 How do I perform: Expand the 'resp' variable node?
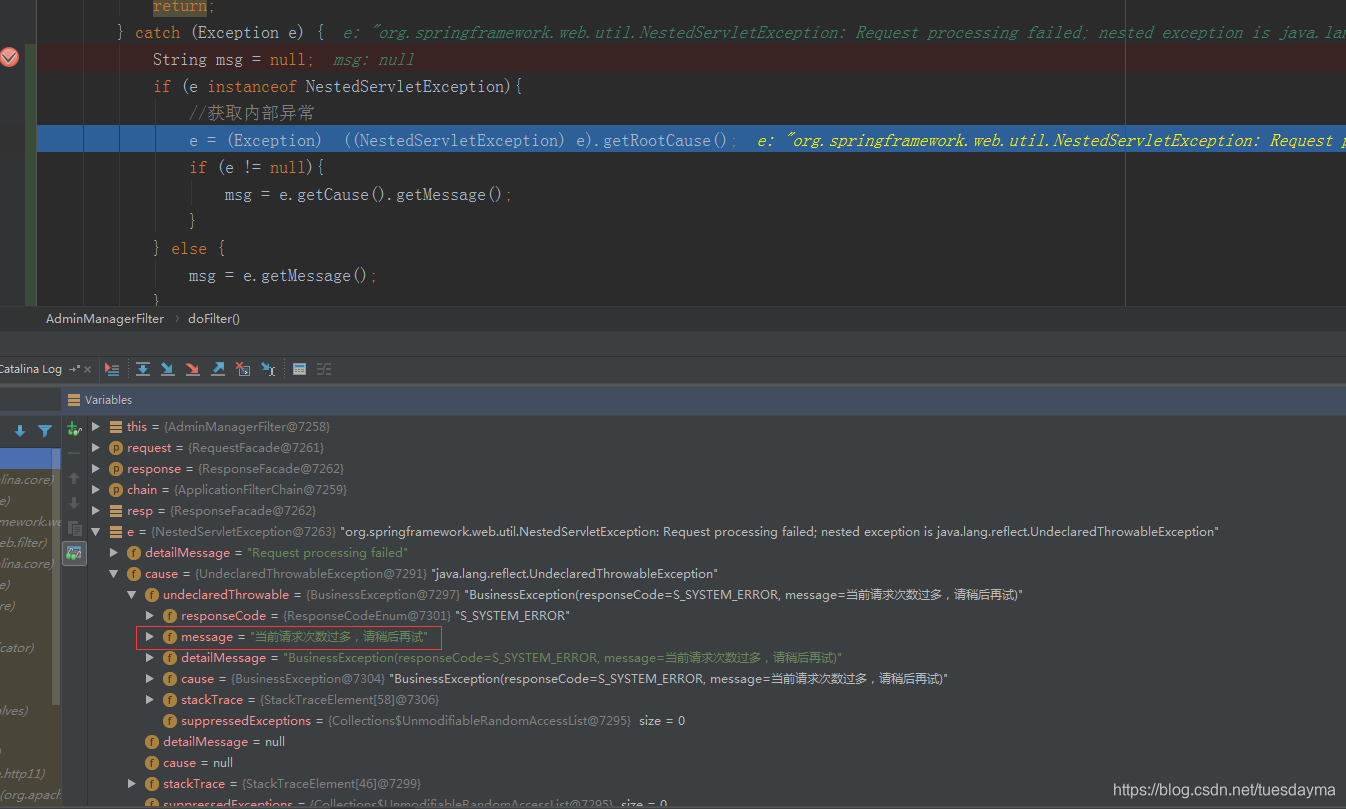coord(96,511)
